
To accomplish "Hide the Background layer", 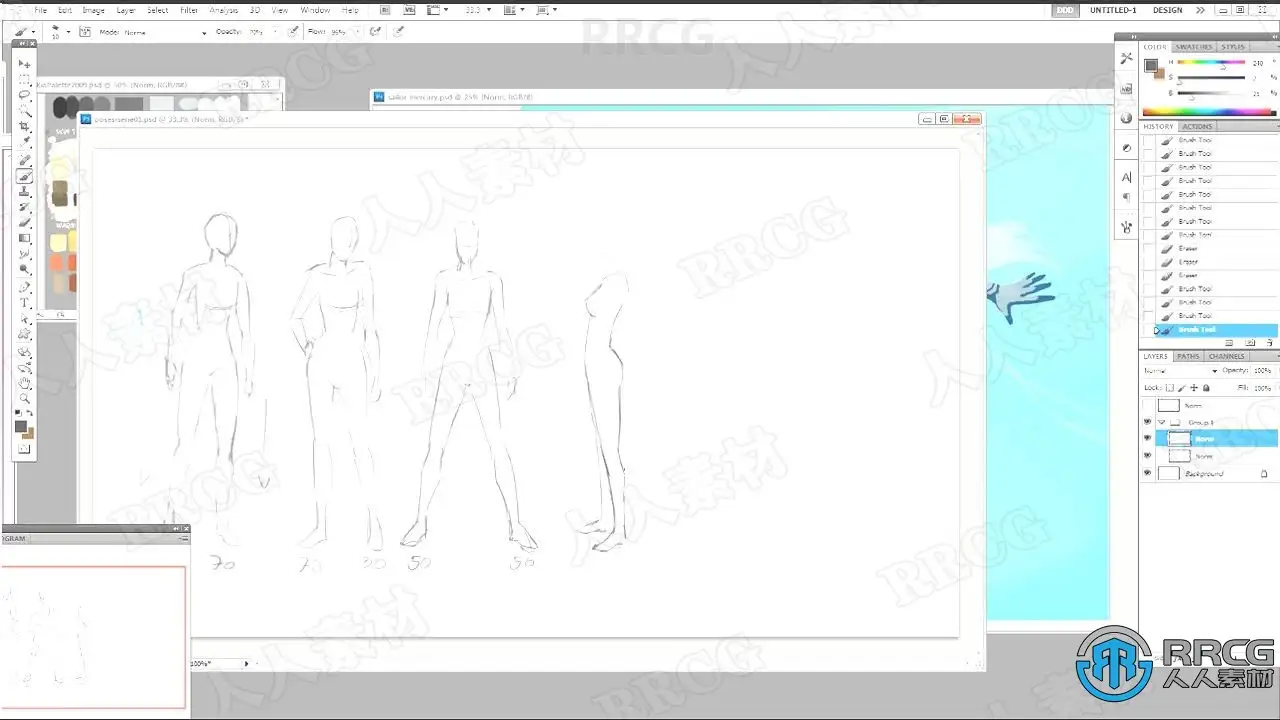I will click(1148, 473).
